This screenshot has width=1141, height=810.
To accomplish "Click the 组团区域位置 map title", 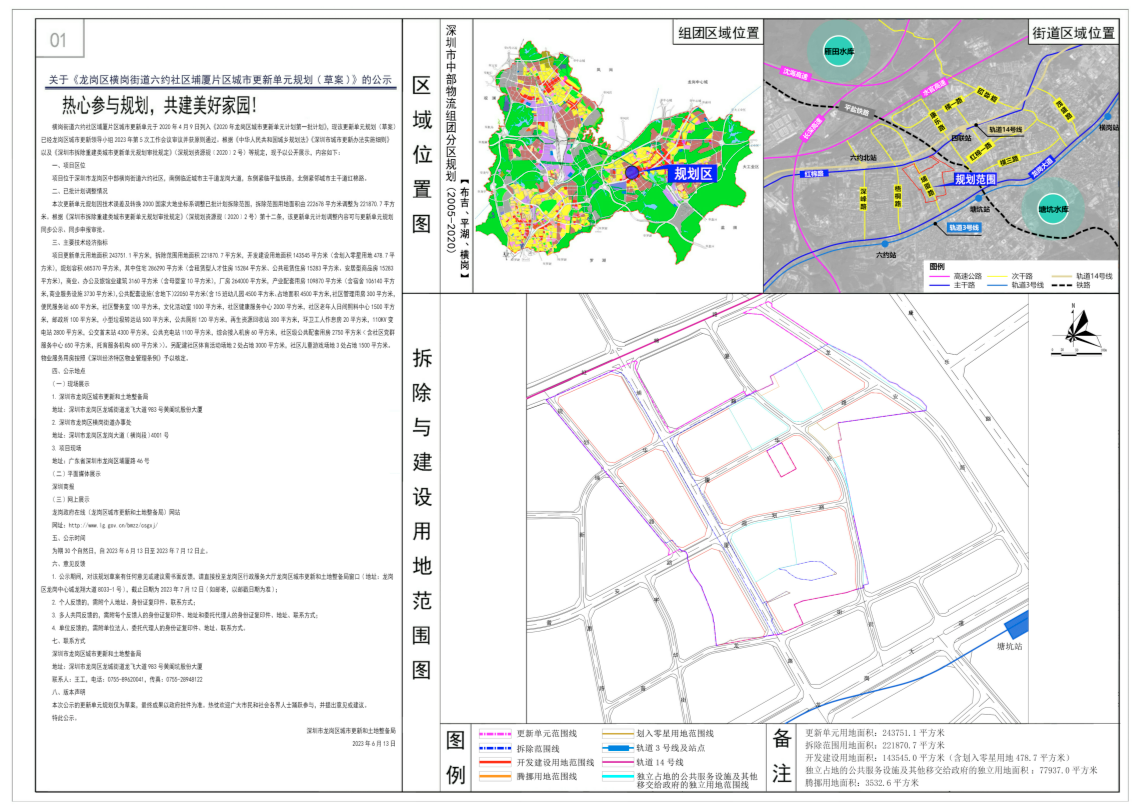I will (x=718, y=33).
